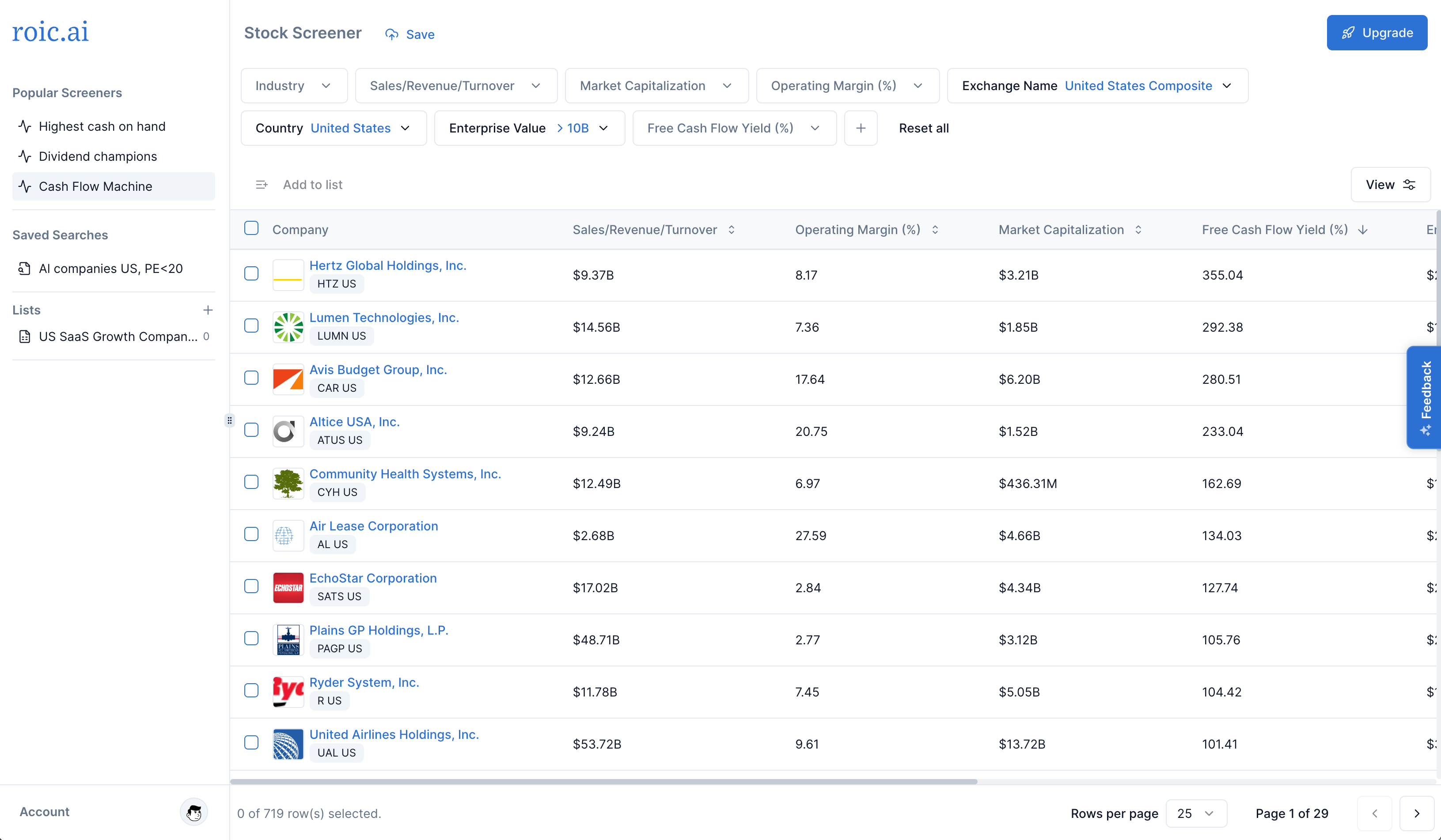
Task: Click the pulse icon beside Highest cash on hand
Action: (25, 126)
